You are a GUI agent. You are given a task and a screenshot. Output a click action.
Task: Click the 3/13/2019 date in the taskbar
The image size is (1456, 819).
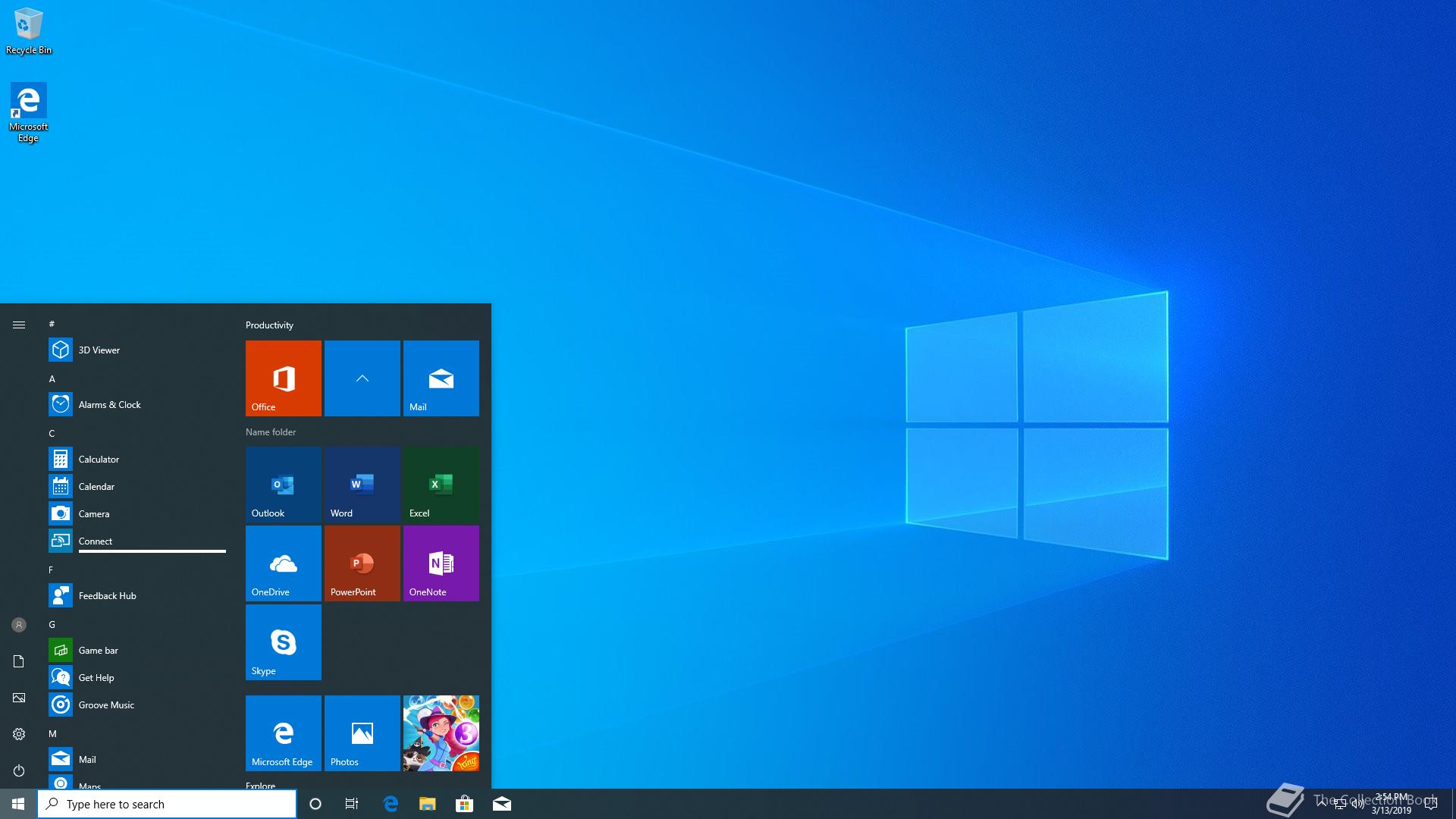[x=1391, y=811]
